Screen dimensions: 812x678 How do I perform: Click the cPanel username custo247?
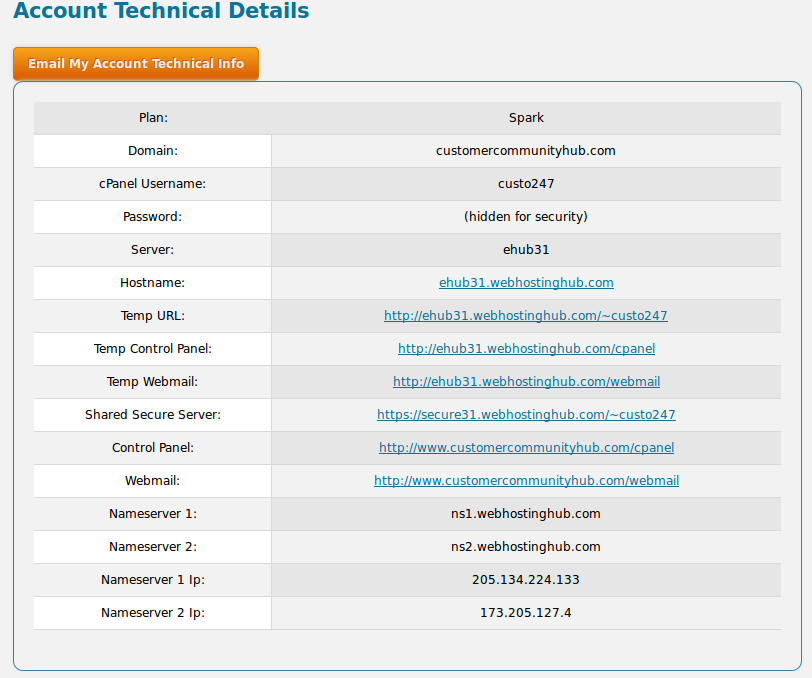tap(526, 184)
